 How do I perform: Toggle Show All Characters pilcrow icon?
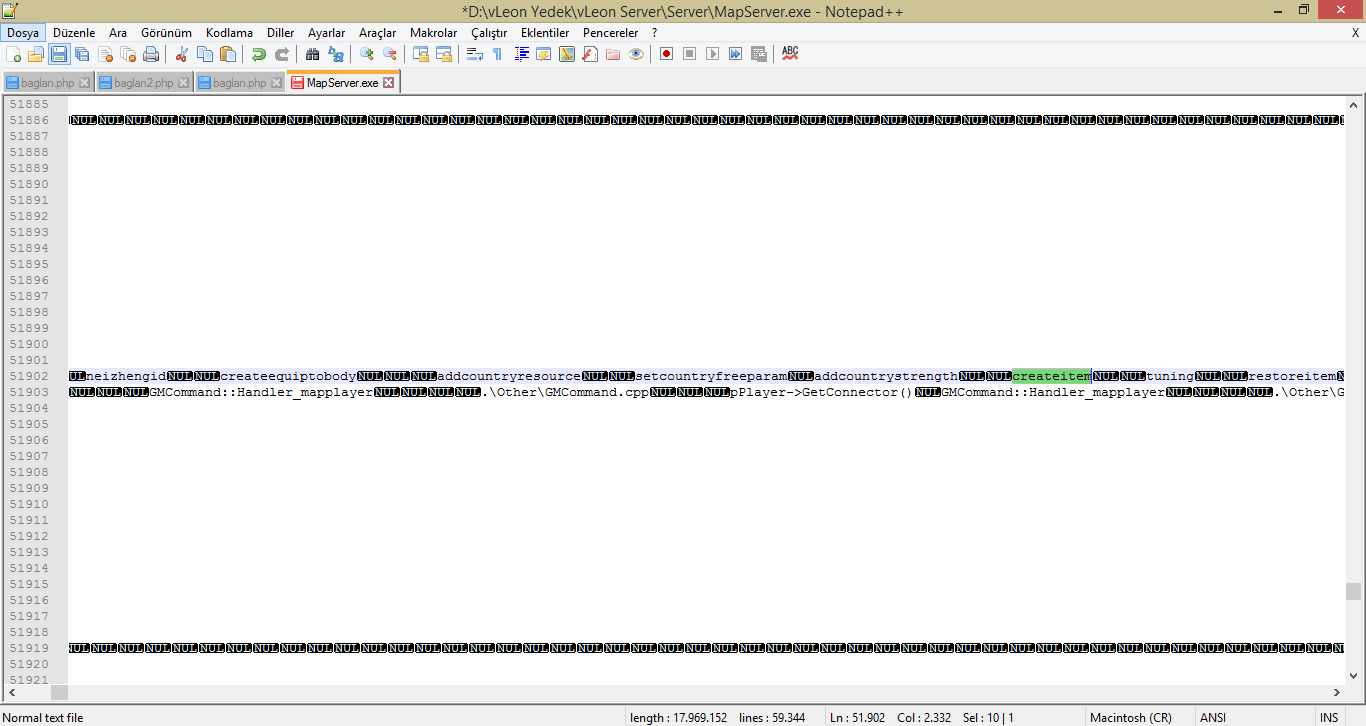(498, 54)
